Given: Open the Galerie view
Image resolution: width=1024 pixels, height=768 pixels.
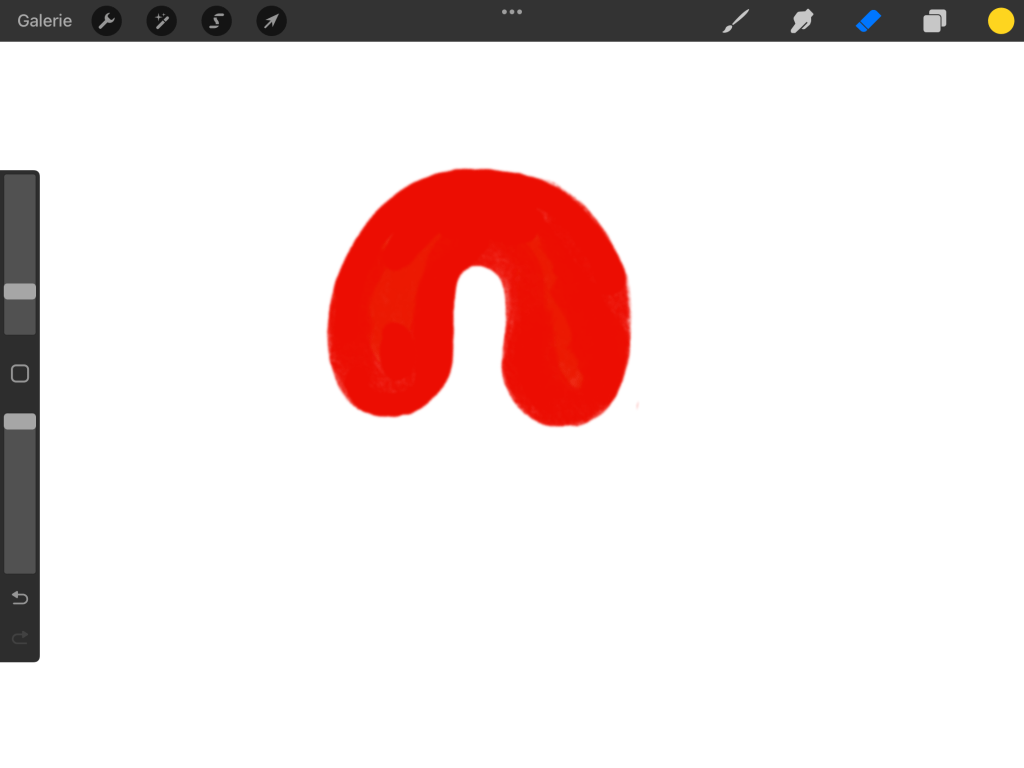Looking at the screenshot, I should (x=45, y=21).
